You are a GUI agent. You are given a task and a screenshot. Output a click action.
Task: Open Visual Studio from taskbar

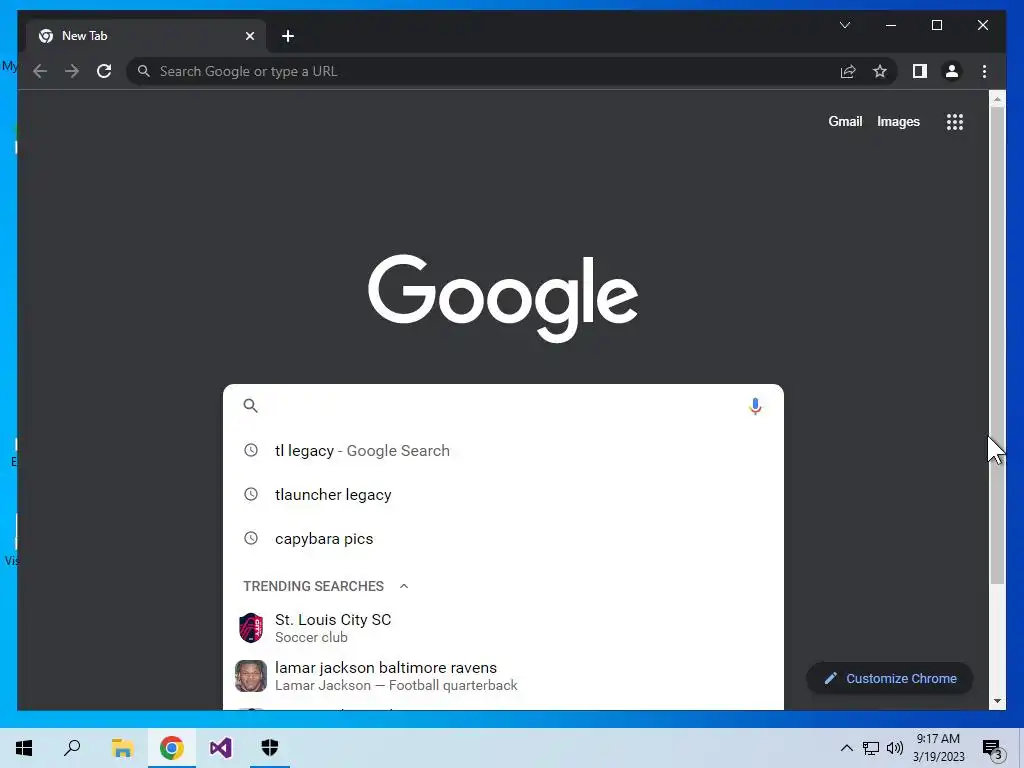(221, 748)
